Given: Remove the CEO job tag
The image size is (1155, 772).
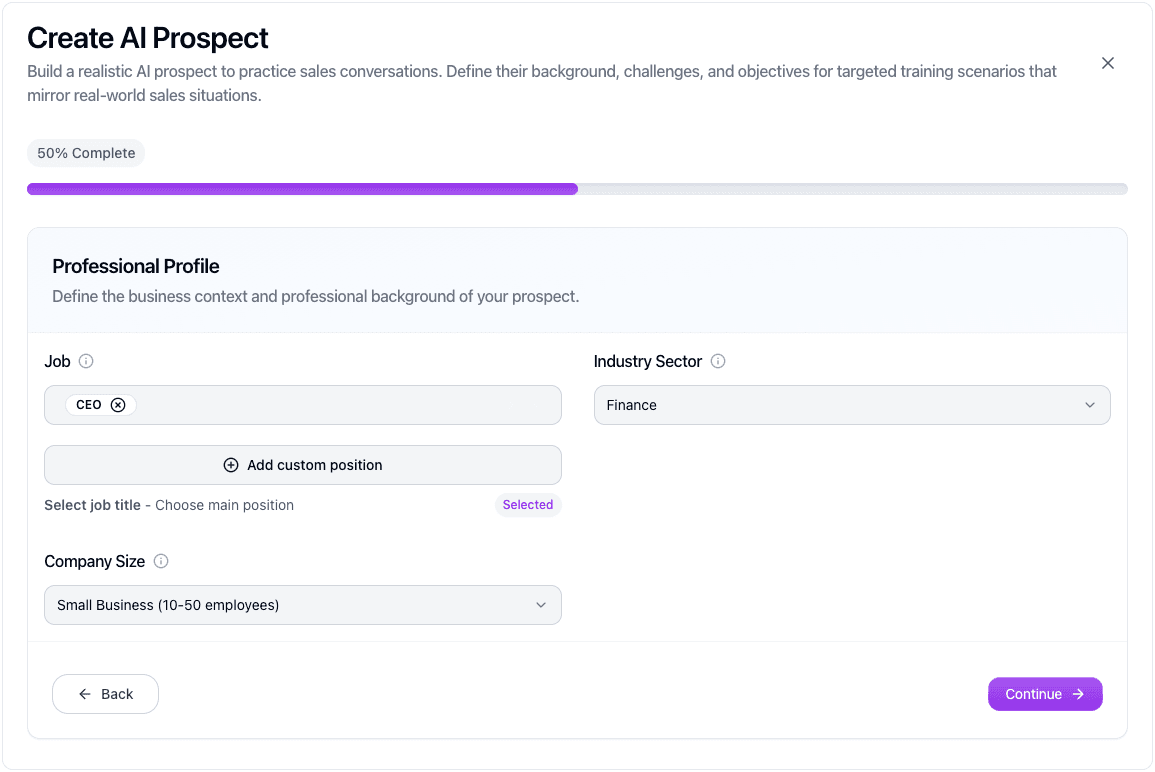Looking at the screenshot, I should click(x=118, y=404).
